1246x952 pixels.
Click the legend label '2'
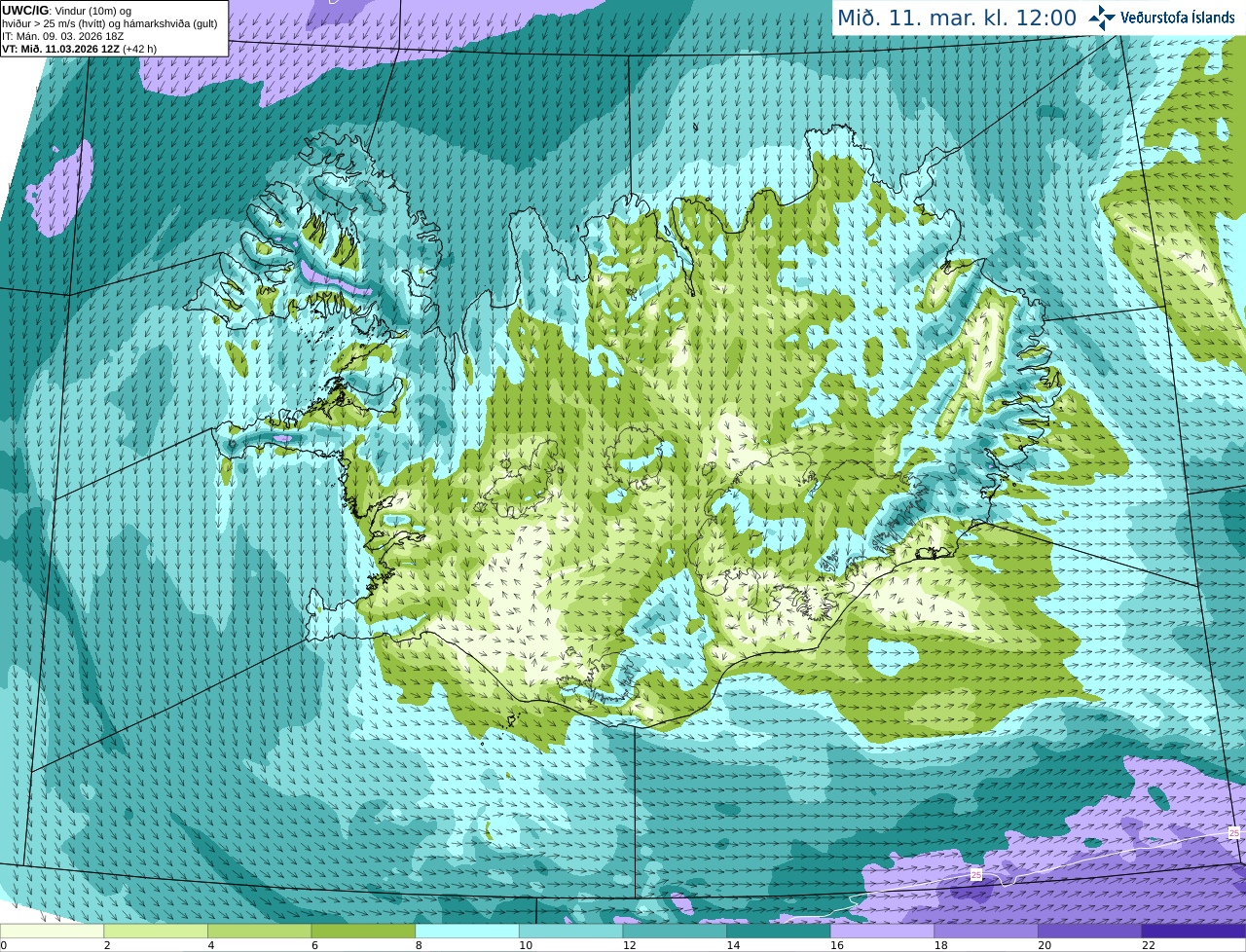click(x=107, y=945)
